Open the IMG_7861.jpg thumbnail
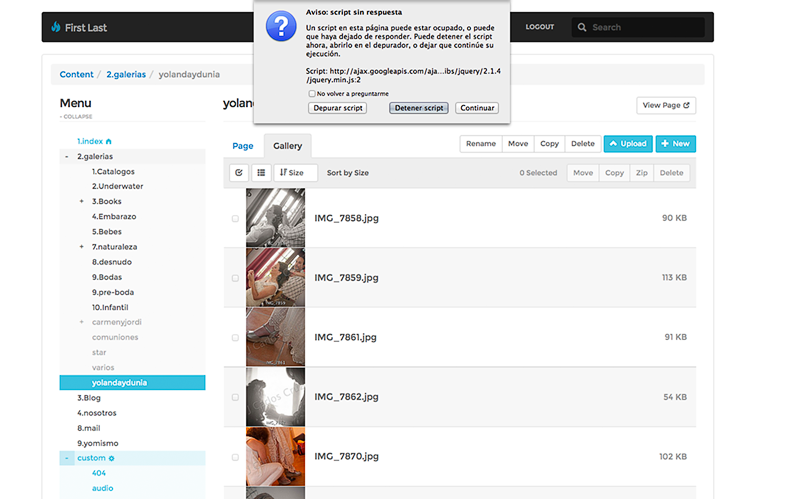 [x=276, y=337]
